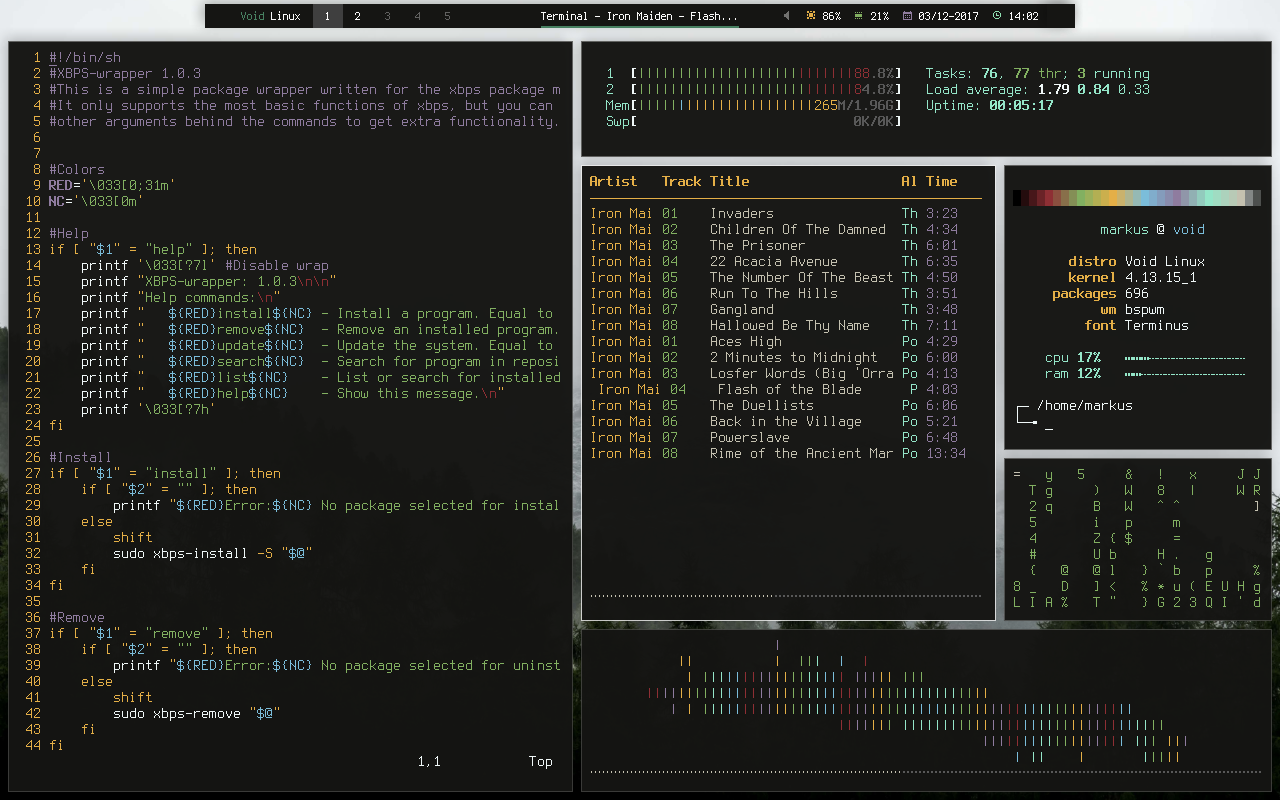Click the packages 696 line

1100,293
